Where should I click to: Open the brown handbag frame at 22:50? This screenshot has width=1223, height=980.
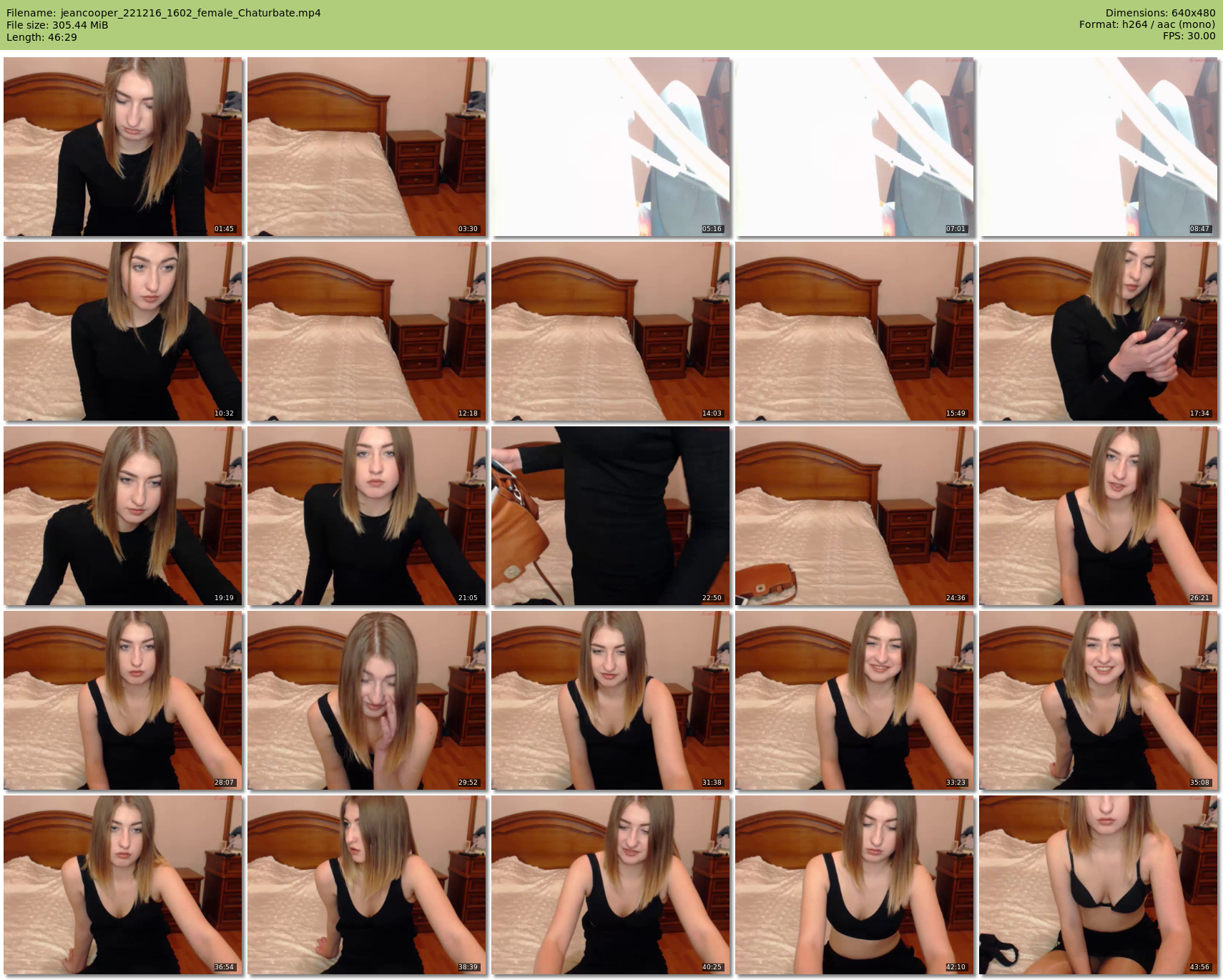(x=611, y=516)
